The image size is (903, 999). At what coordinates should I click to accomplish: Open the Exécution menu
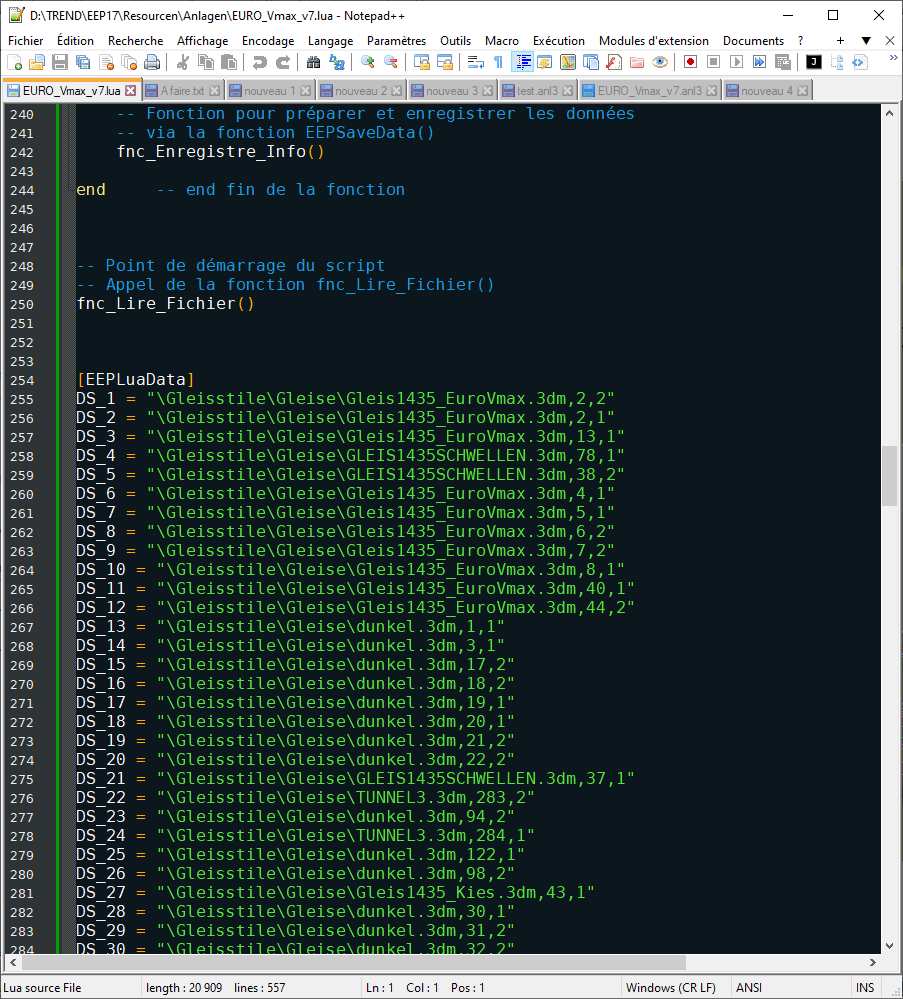pyautogui.click(x=559, y=41)
